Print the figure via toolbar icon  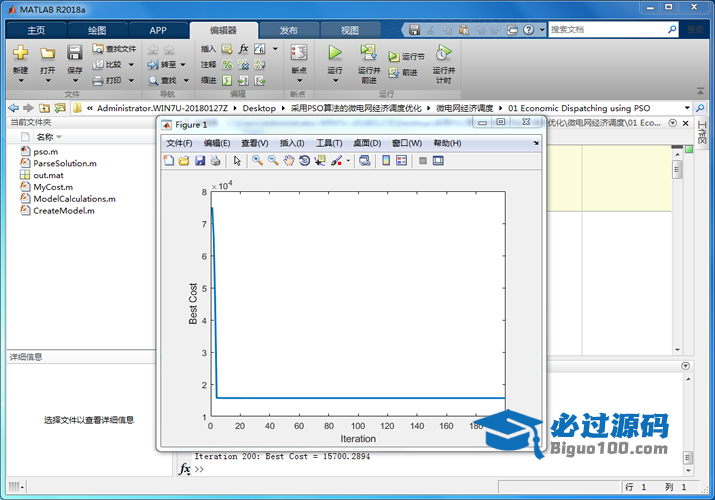[215, 160]
